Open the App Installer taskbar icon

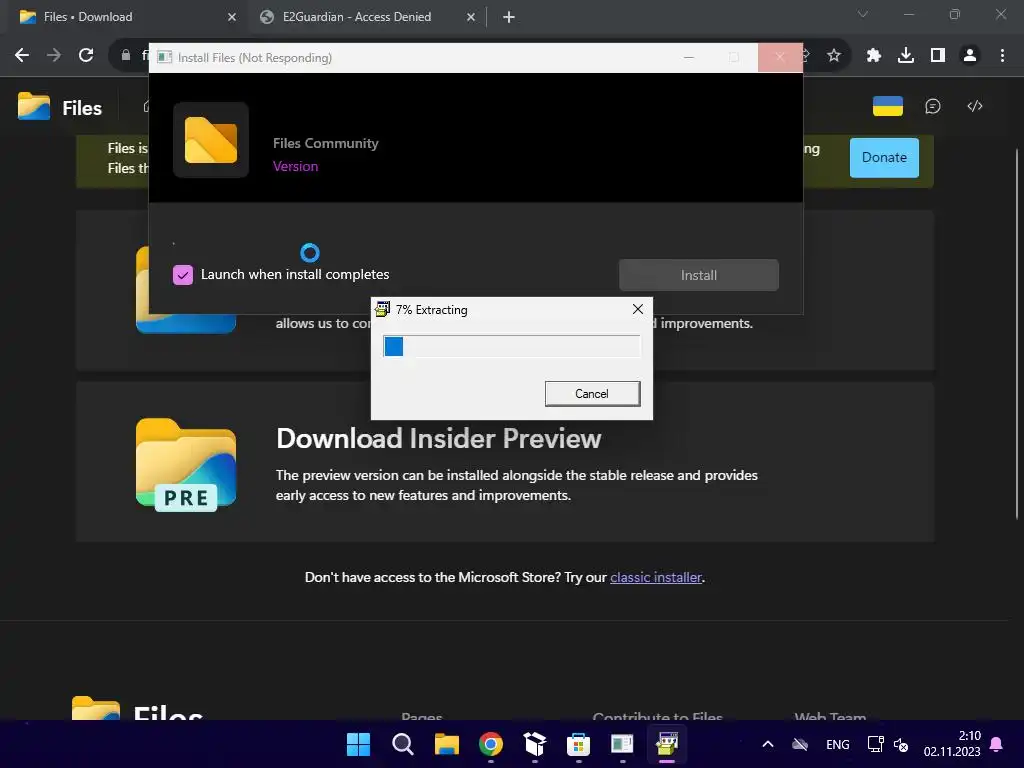(622, 744)
